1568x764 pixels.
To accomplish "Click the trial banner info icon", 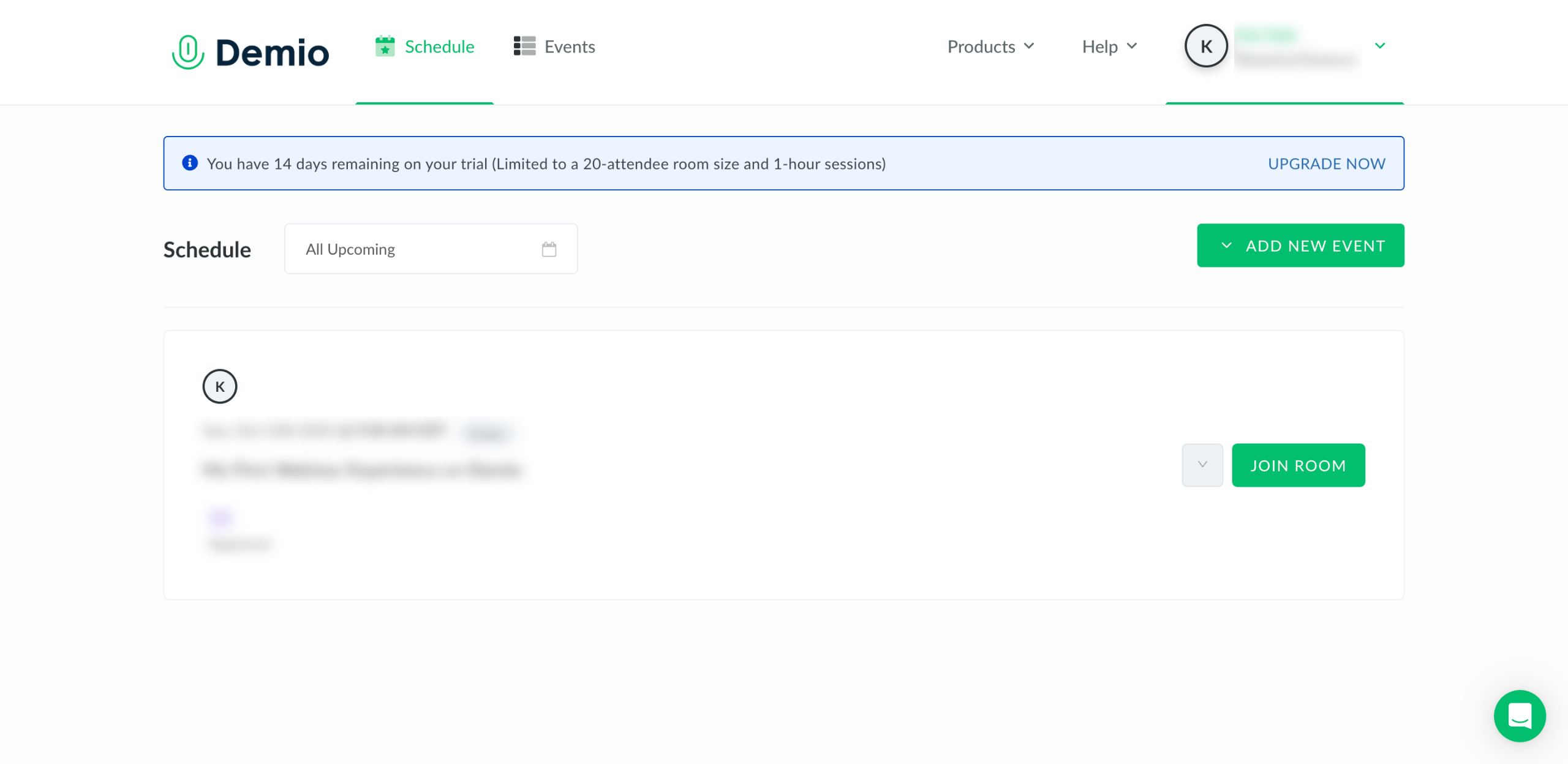I will pyautogui.click(x=190, y=163).
